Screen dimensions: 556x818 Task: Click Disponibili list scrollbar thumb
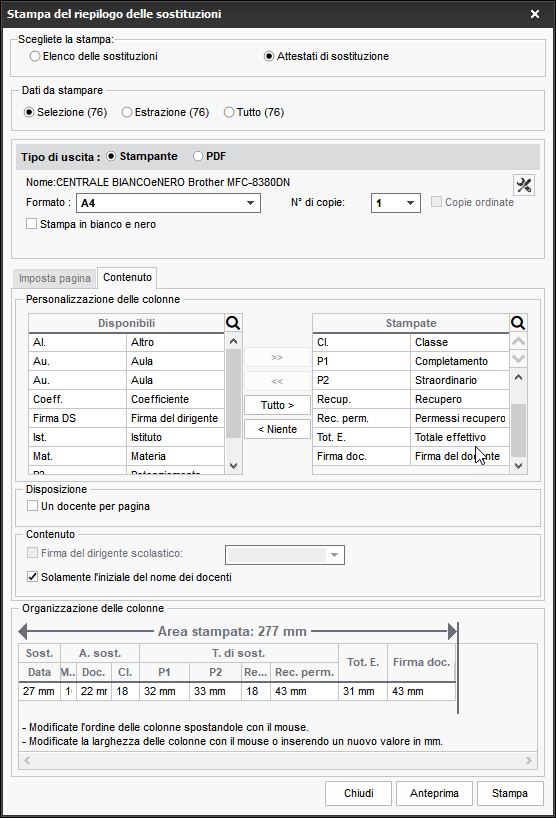[233, 394]
